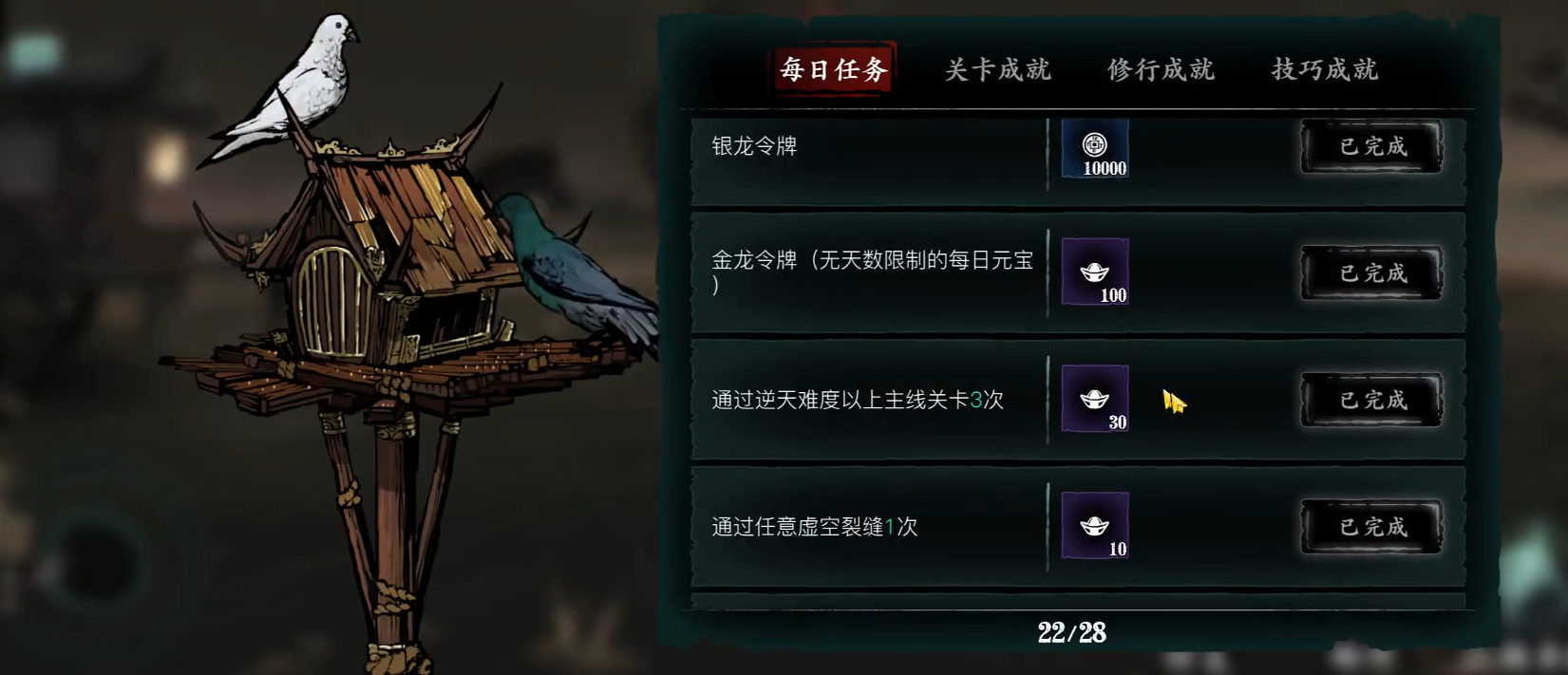Open the 关卡成就 tab

tap(997, 69)
